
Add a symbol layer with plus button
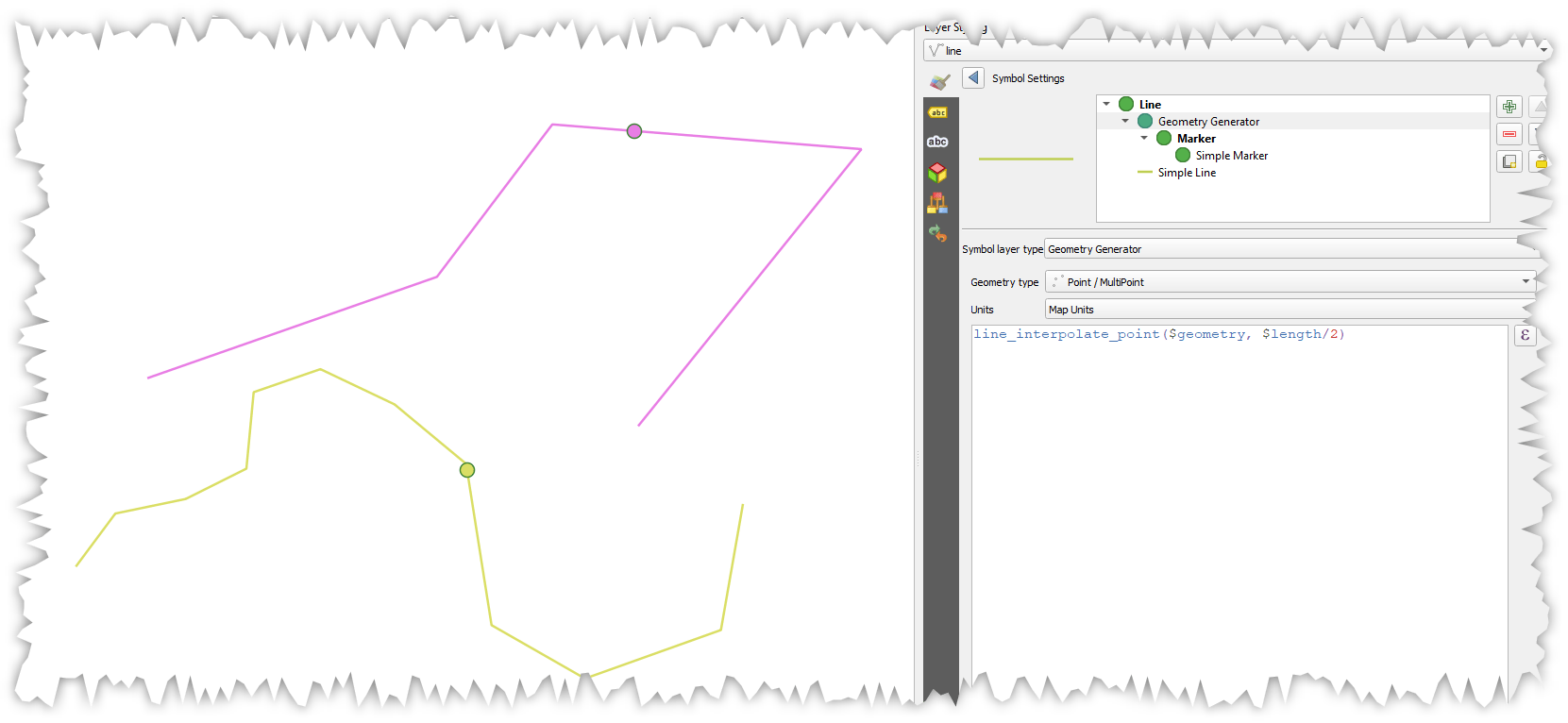(x=1509, y=107)
